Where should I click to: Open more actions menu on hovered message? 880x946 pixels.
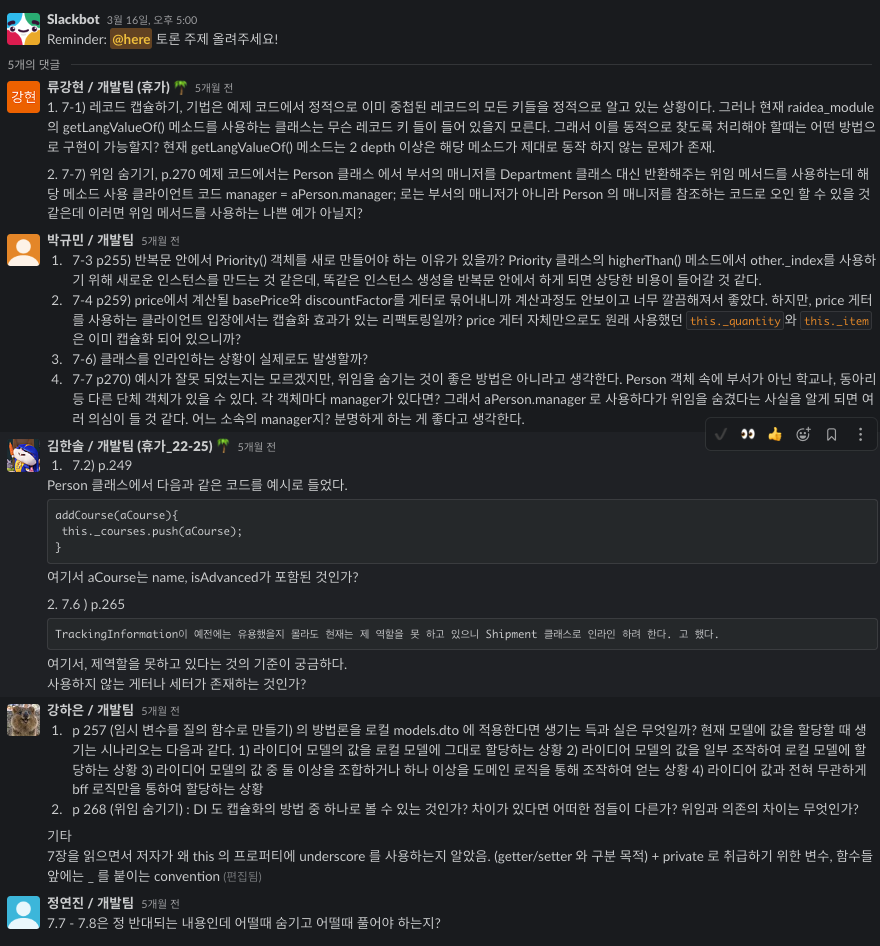(x=860, y=434)
